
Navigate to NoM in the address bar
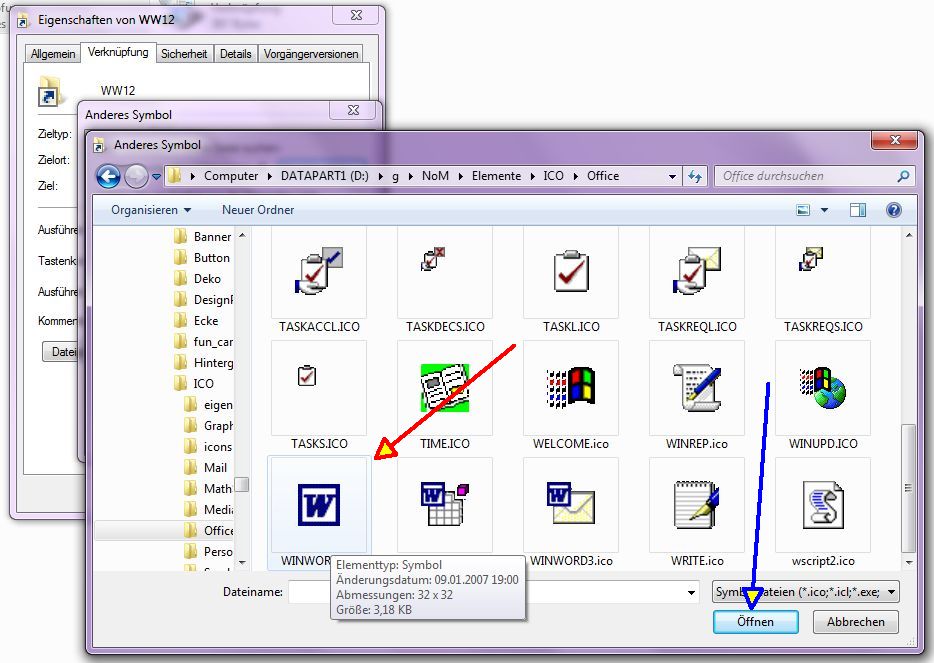435,176
